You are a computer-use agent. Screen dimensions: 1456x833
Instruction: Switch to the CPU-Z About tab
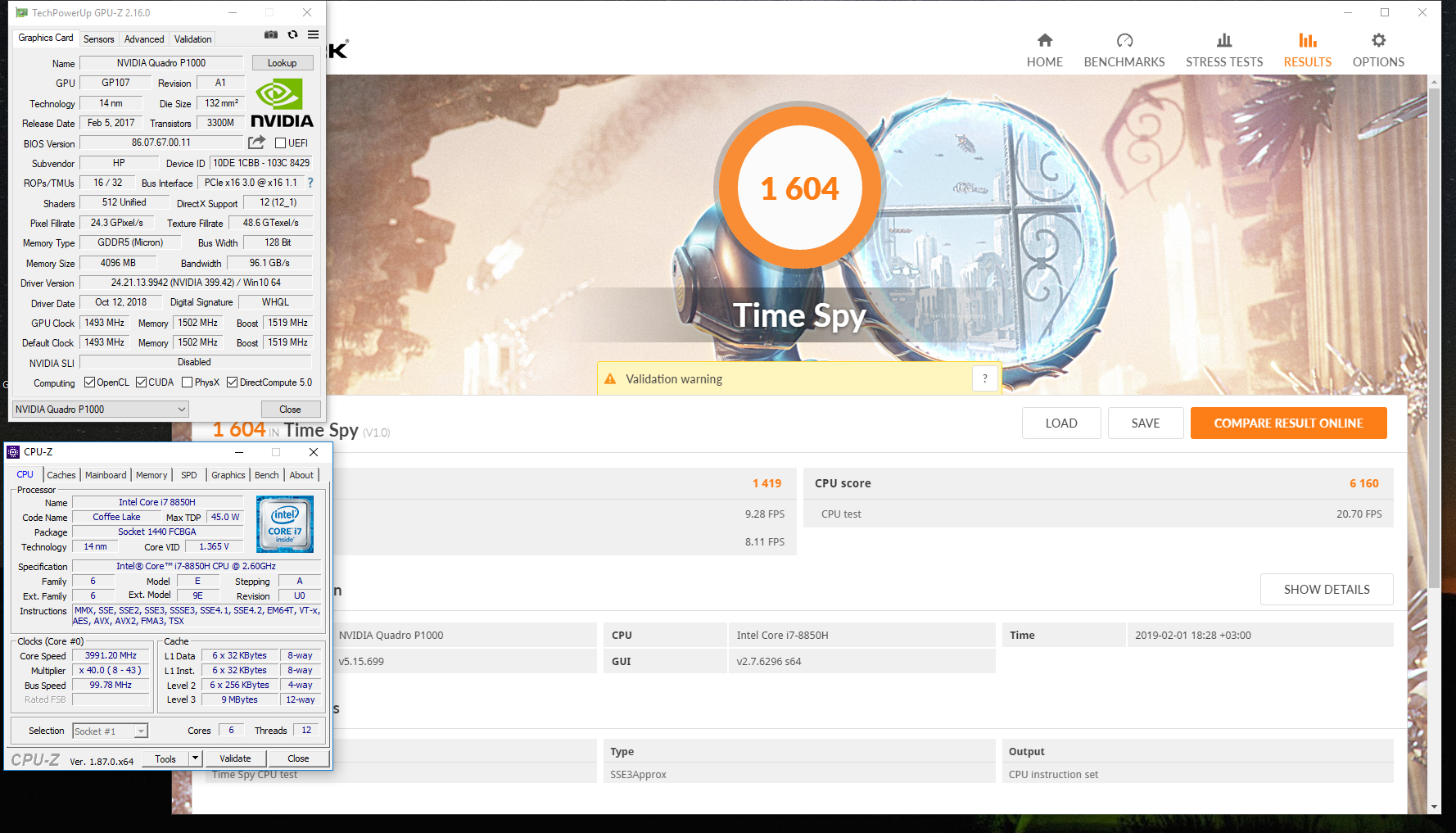pyautogui.click(x=301, y=475)
